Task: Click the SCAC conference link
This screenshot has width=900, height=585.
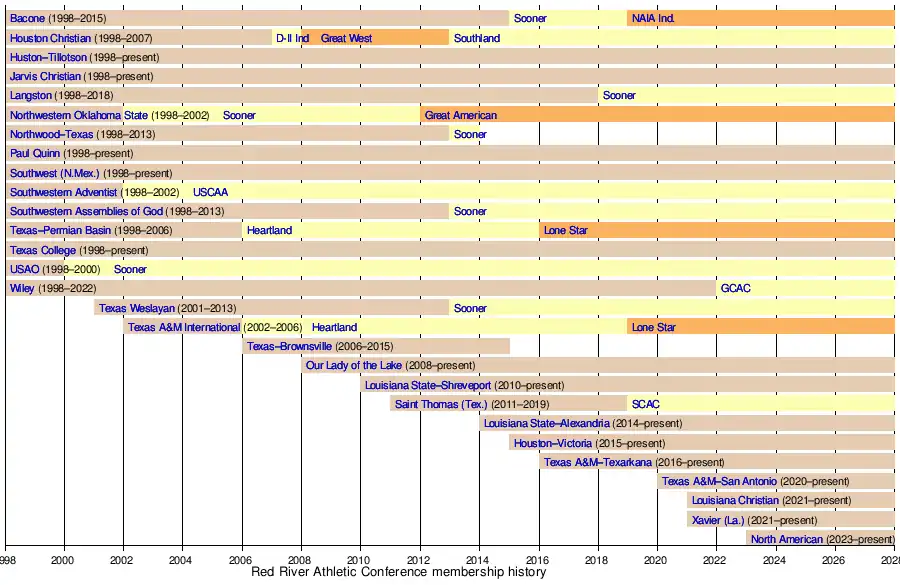Action: pos(645,404)
